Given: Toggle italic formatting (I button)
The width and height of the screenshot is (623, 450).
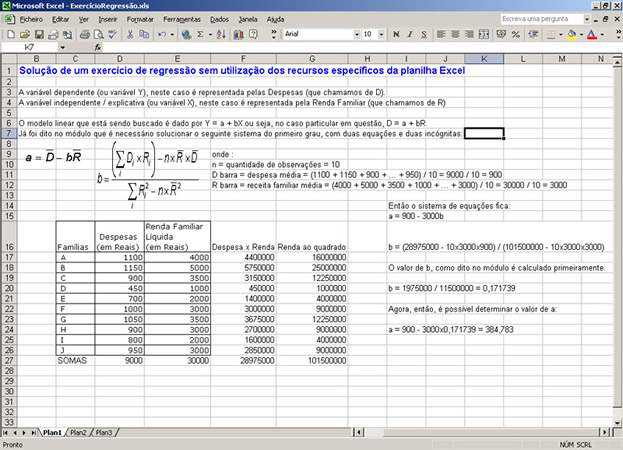Looking at the screenshot, I should (x=410, y=34).
